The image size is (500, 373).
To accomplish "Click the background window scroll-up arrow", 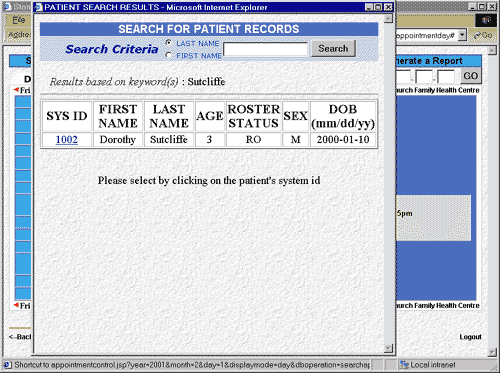I will click(x=492, y=50).
